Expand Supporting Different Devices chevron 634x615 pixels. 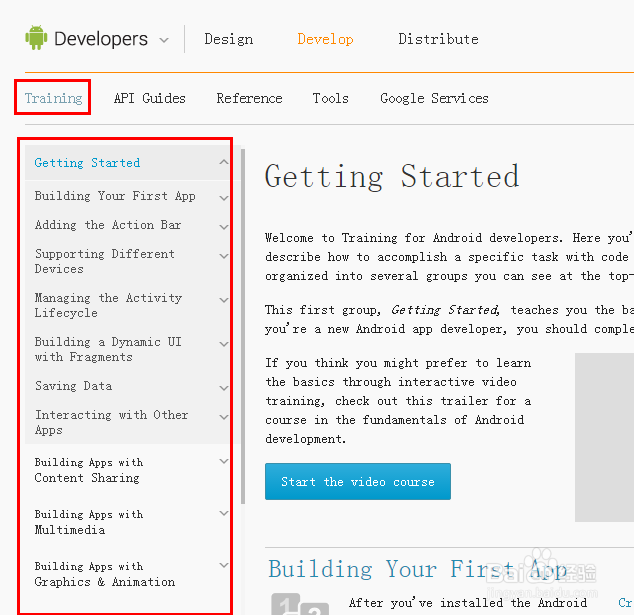pos(224,256)
